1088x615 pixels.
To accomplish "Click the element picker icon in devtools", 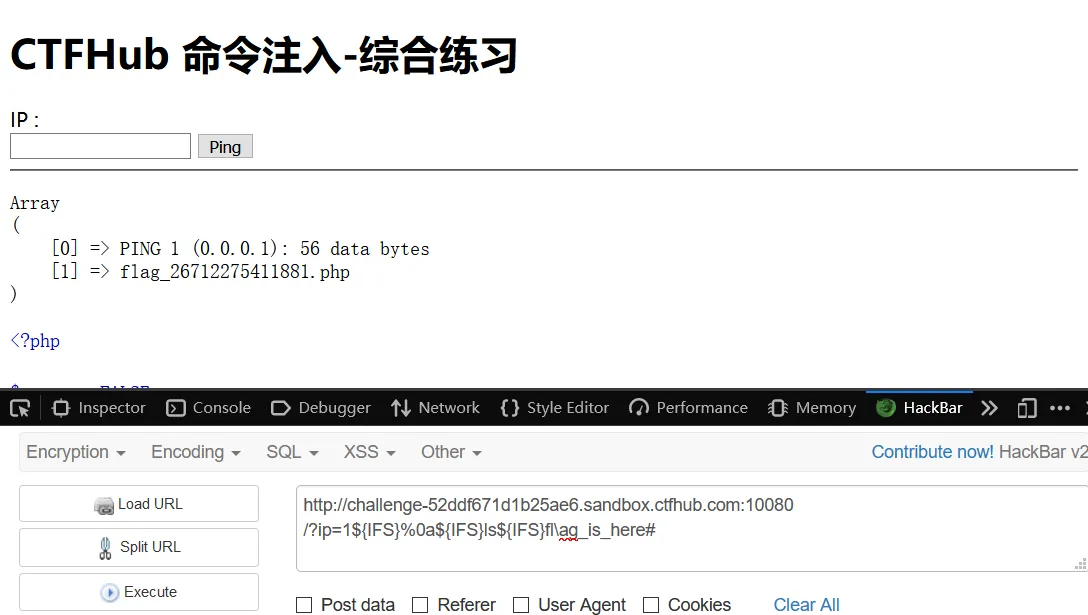I will (x=20, y=408).
